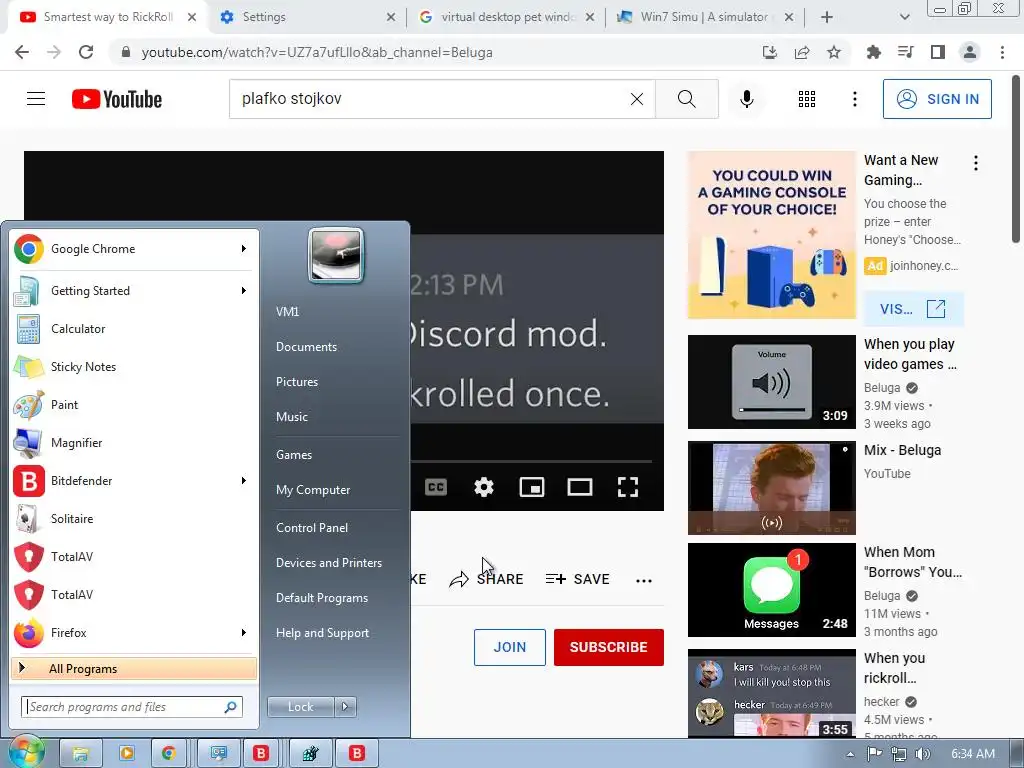
Task: Click SHARE under the video
Action: click(487, 579)
